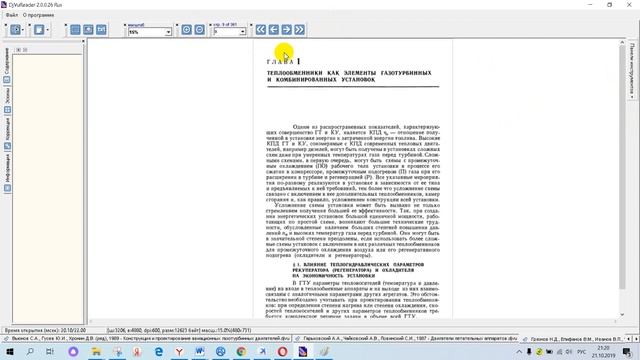Image resolution: width=640 pixels, height=360 pixels.
Task: Go to previous page with left arrow
Action: click(x=274, y=30)
